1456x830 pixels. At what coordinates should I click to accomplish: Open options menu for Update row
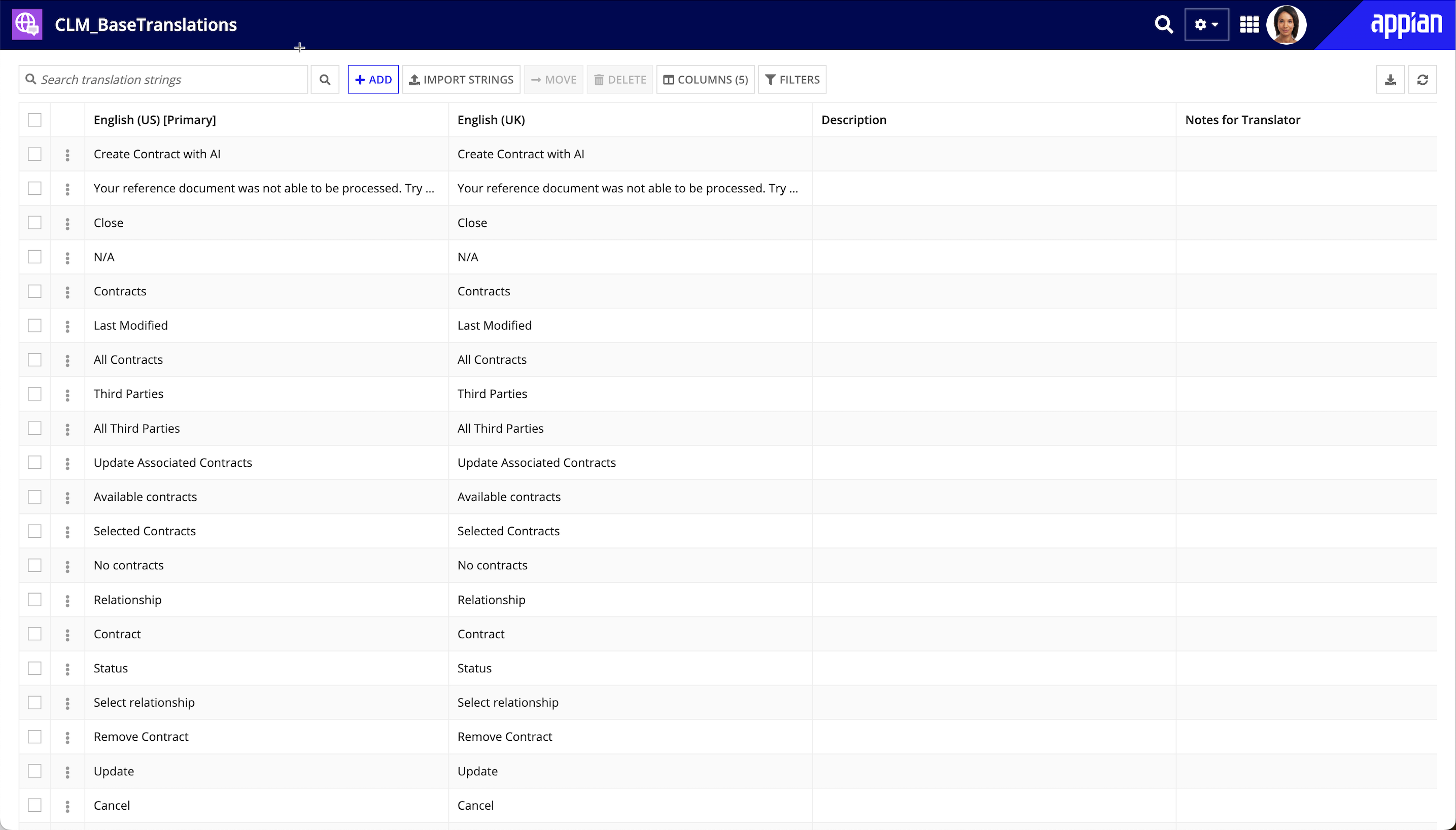pos(67,773)
